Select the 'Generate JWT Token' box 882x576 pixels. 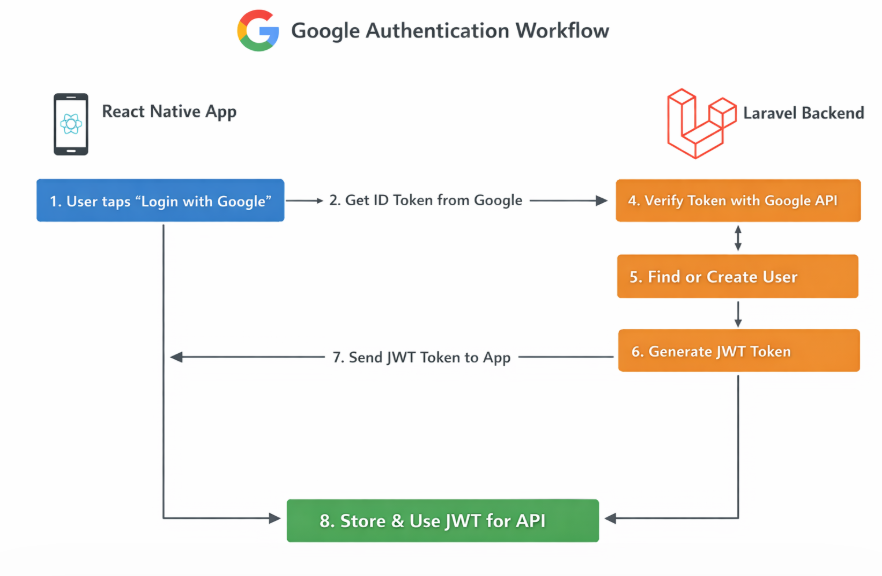tap(739, 350)
